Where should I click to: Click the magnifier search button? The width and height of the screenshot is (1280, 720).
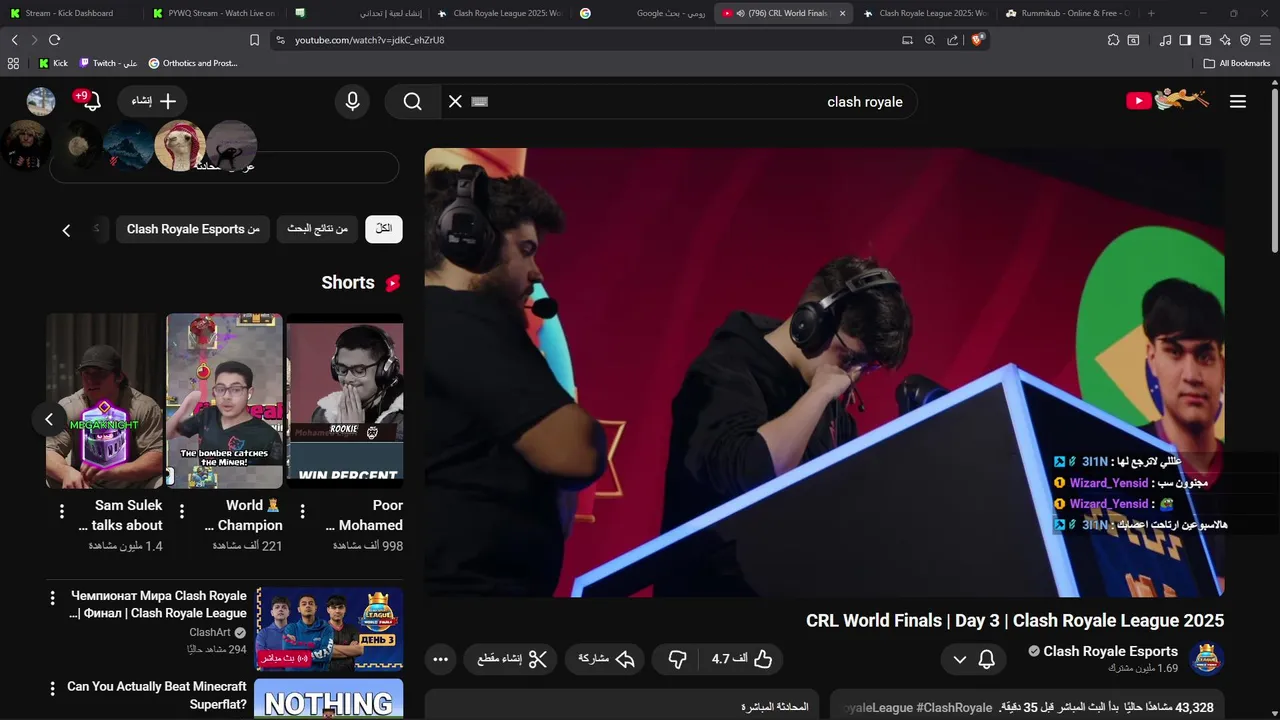(x=413, y=101)
